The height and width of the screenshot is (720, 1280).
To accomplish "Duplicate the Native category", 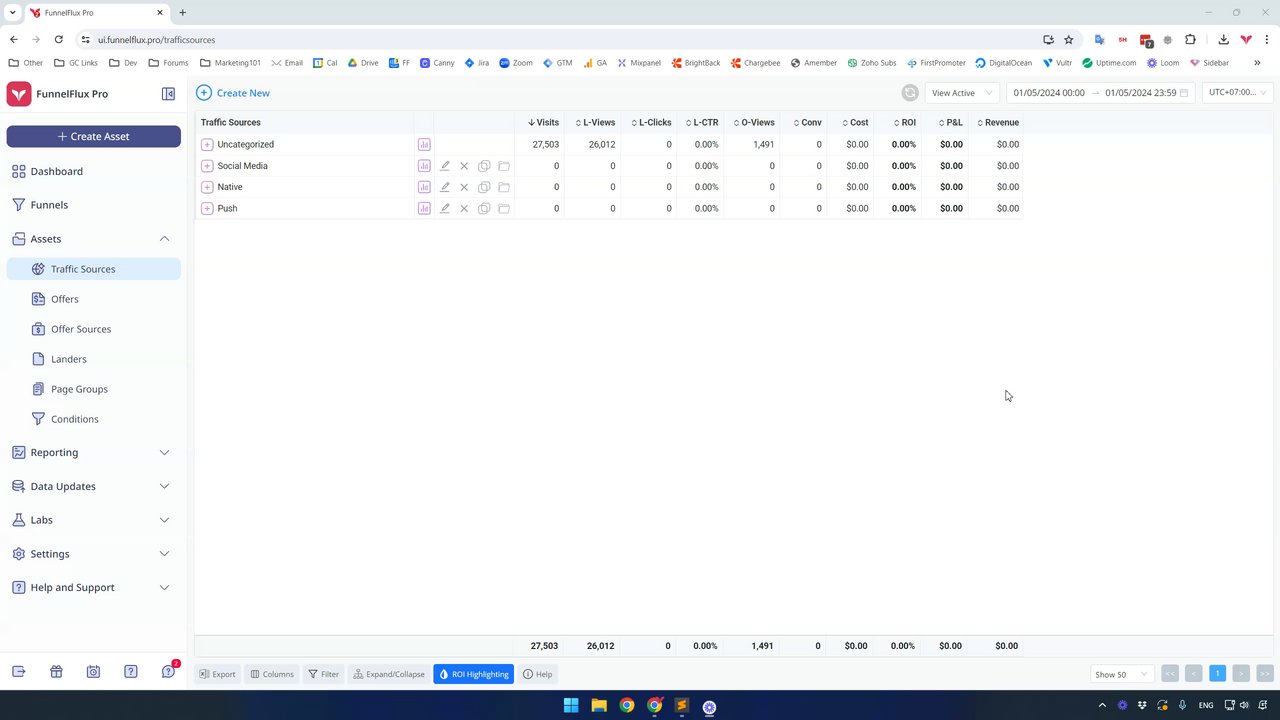I will coord(484,187).
